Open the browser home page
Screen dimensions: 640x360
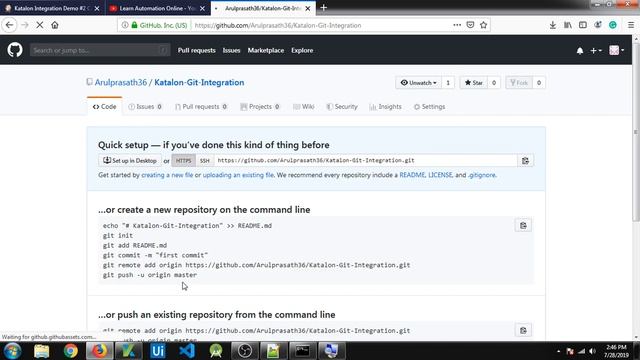point(55,25)
